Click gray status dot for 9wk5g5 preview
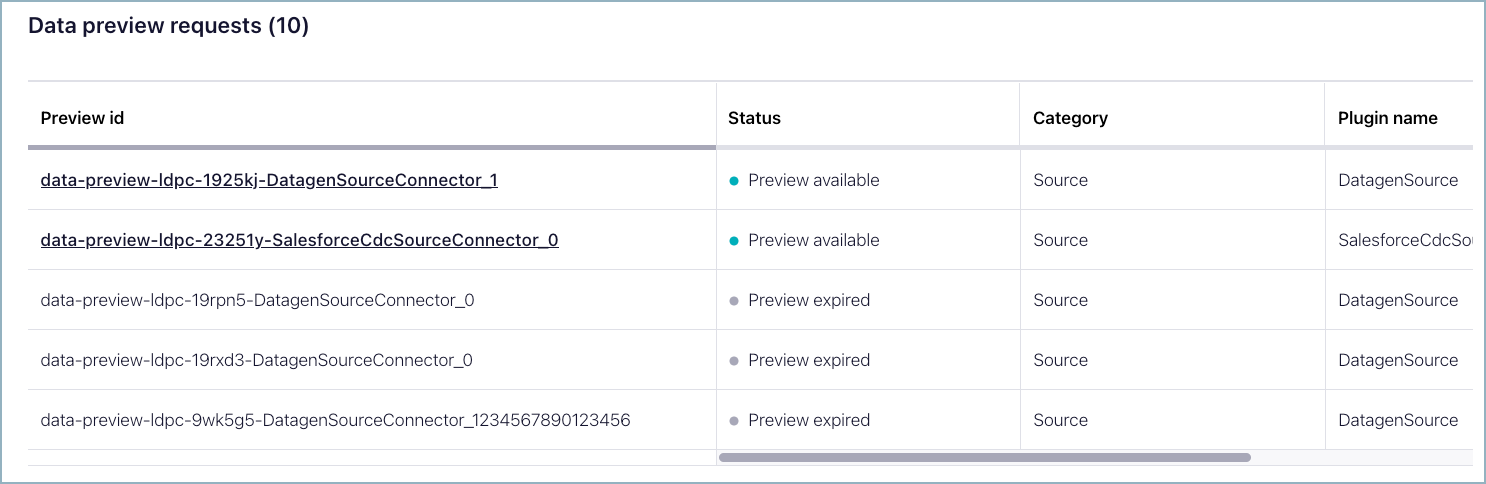 point(734,421)
